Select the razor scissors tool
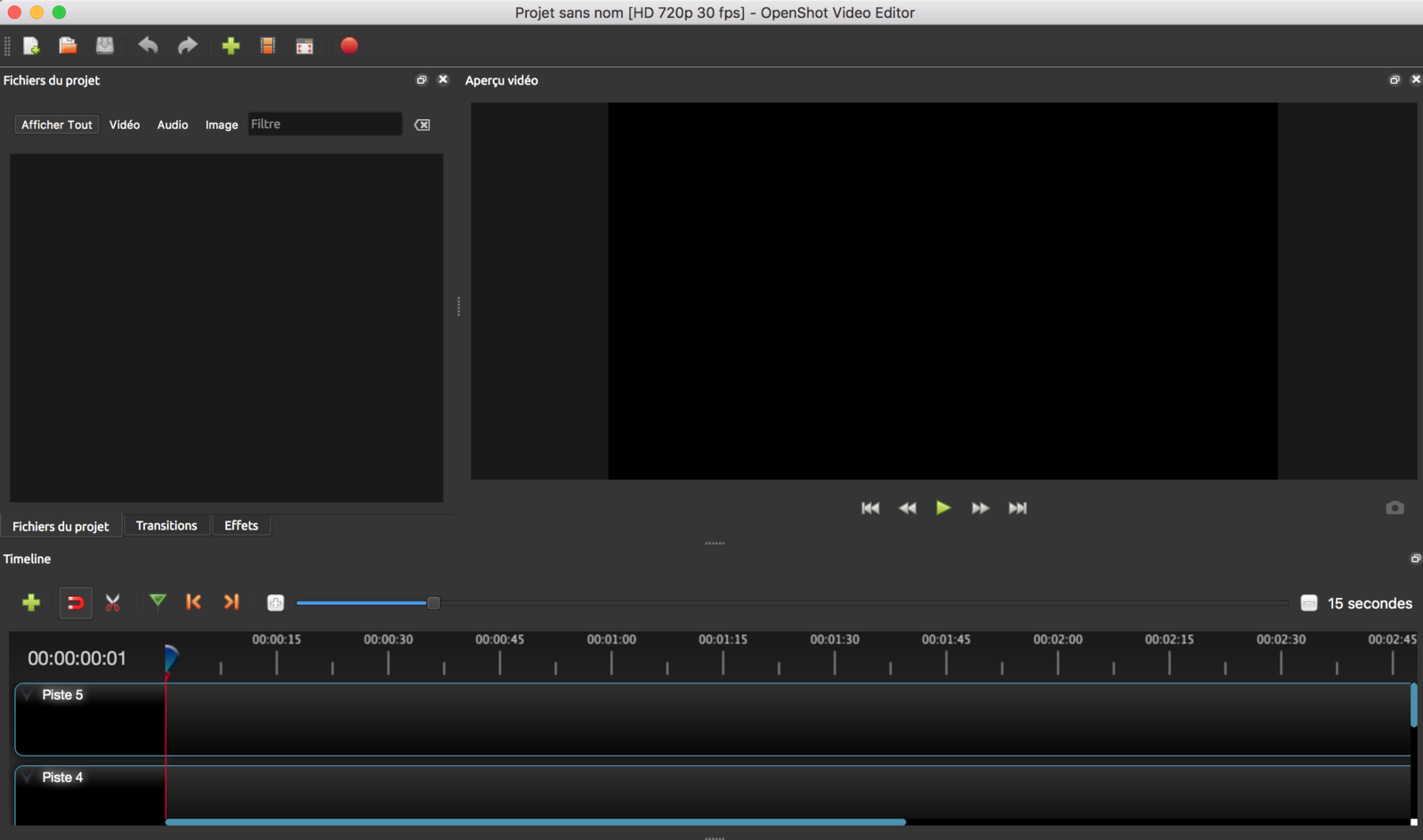This screenshot has width=1423, height=840. point(112,603)
